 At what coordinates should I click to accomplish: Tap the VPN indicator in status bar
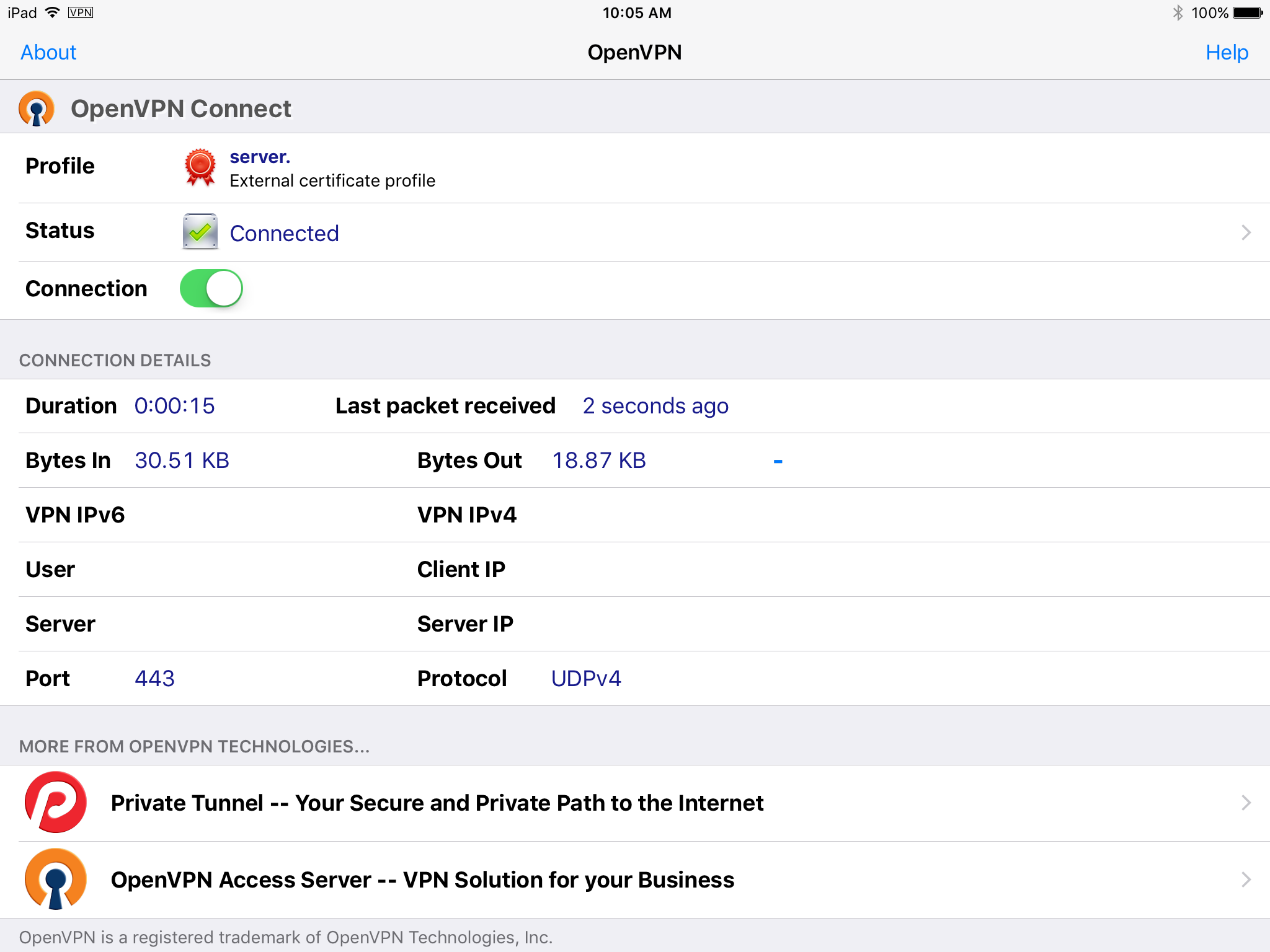tap(81, 12)
